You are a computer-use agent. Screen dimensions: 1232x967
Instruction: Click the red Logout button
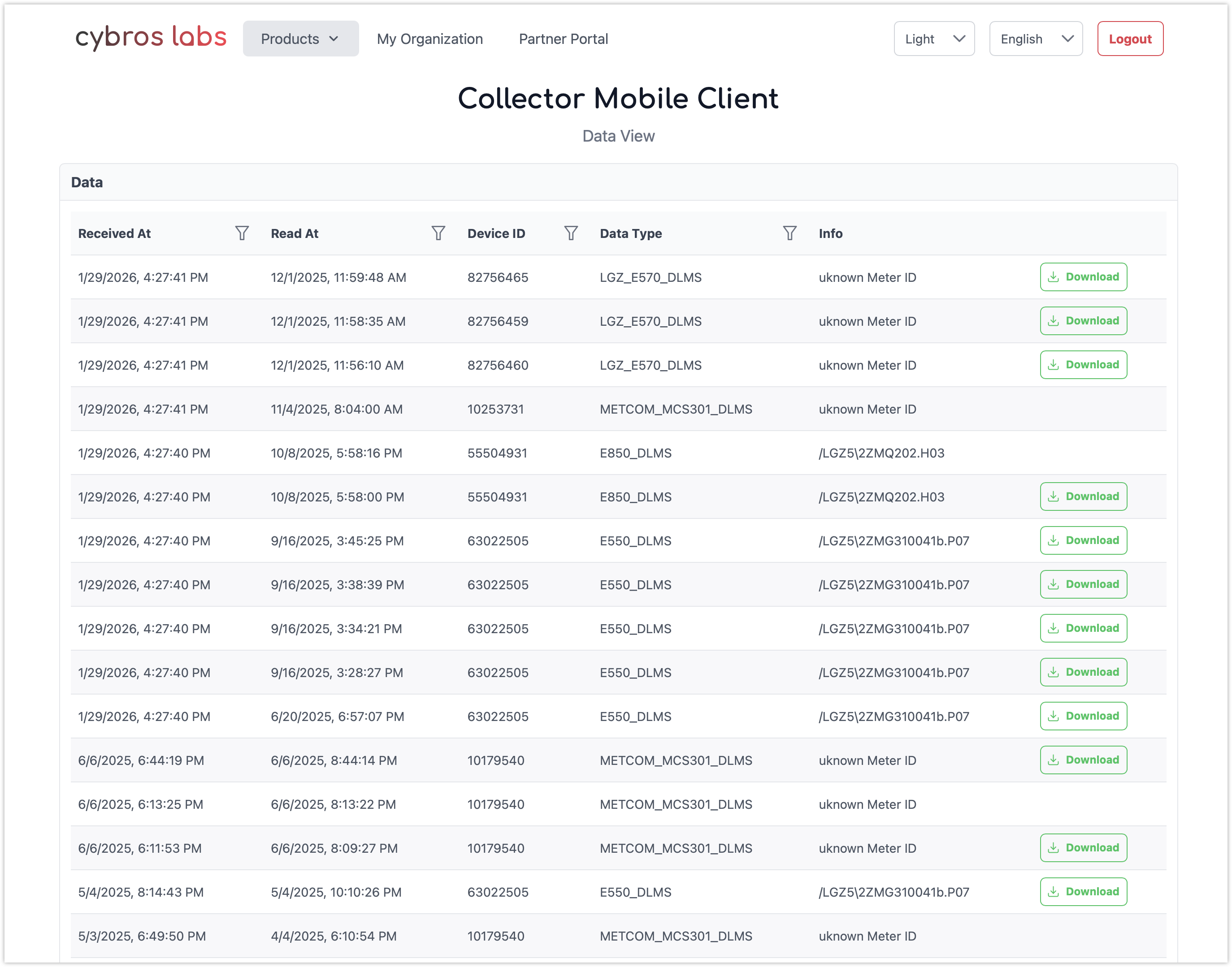pos(1130,39)
